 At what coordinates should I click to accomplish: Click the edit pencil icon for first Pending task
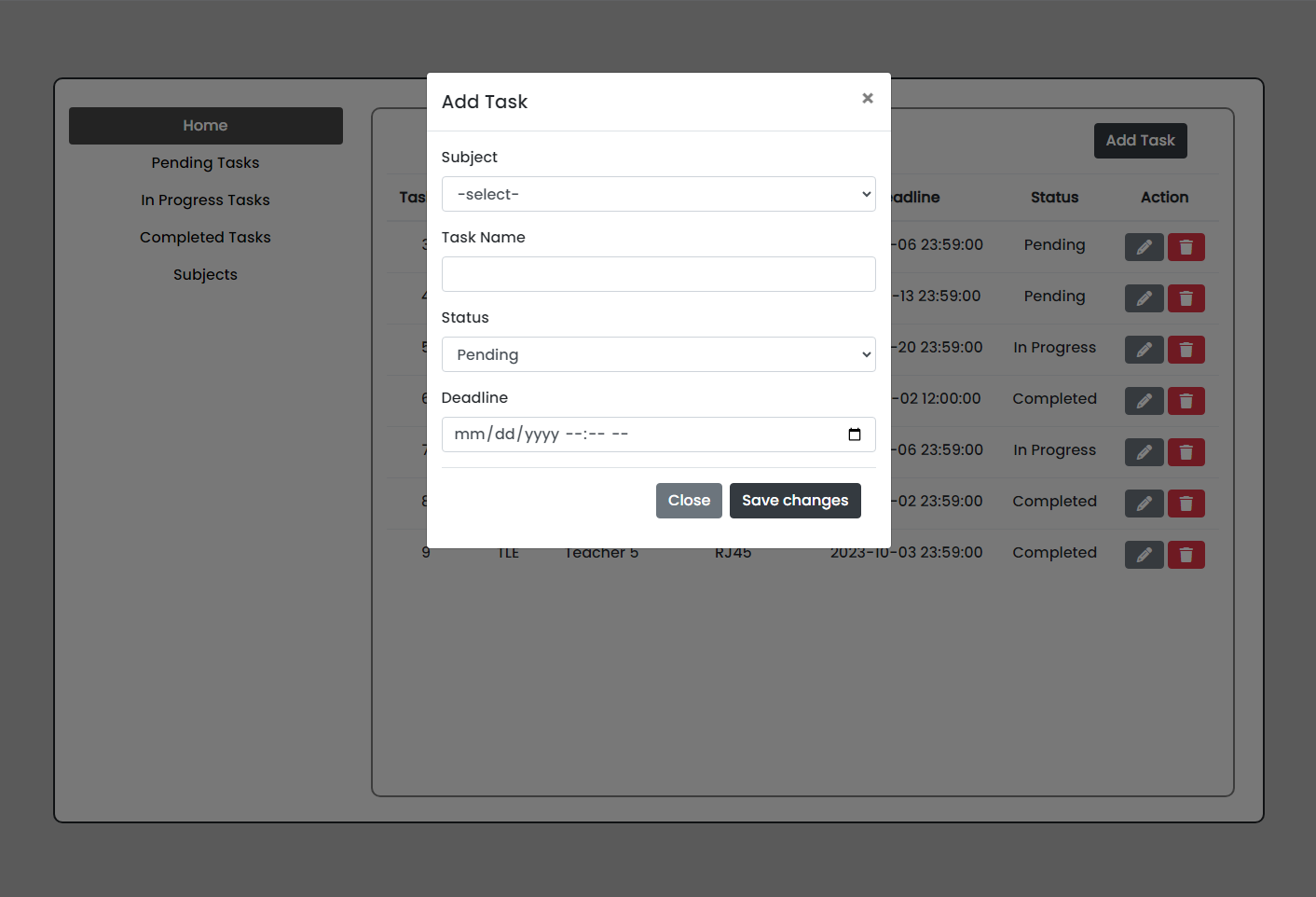1144,247
